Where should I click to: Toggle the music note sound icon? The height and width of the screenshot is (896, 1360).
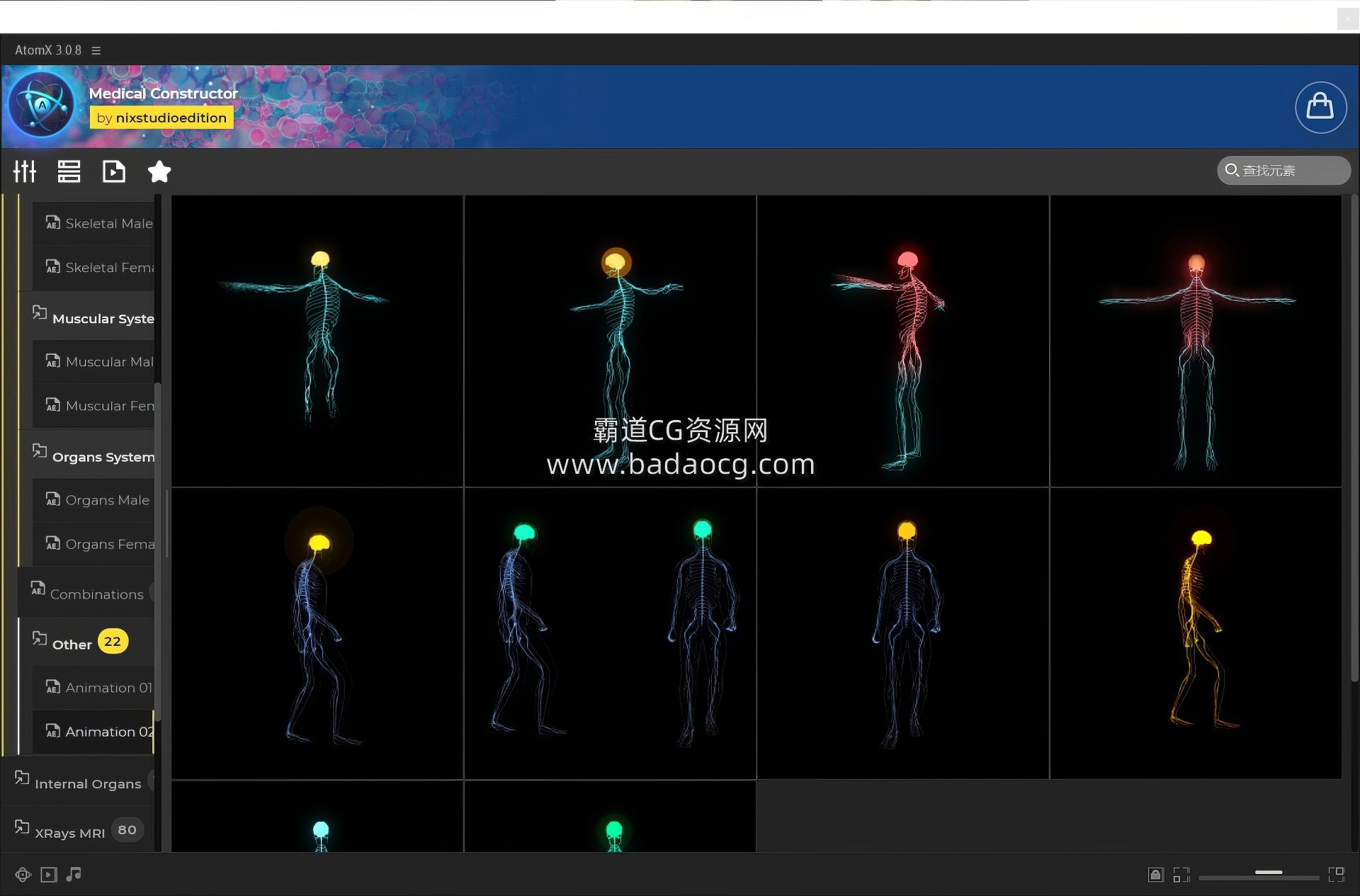pos(74,875)
